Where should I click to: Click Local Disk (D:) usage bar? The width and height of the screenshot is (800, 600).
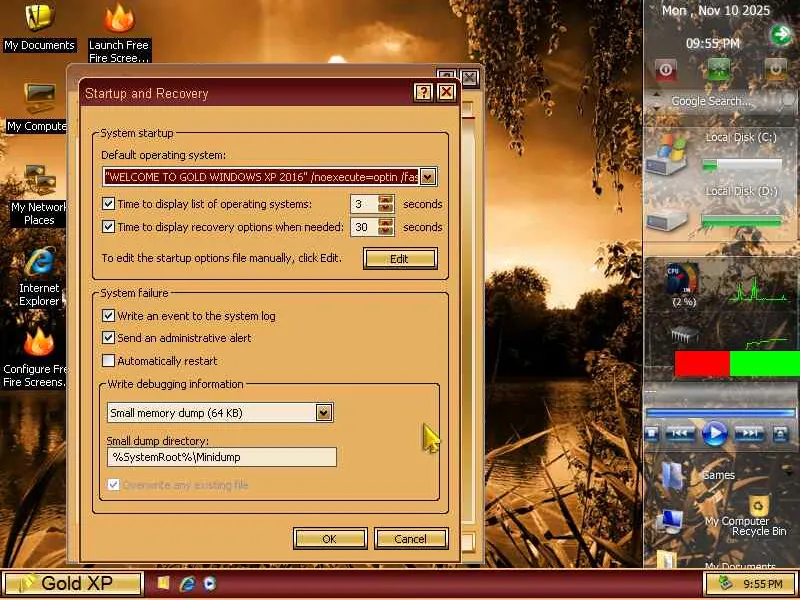[x=742, y=221]
